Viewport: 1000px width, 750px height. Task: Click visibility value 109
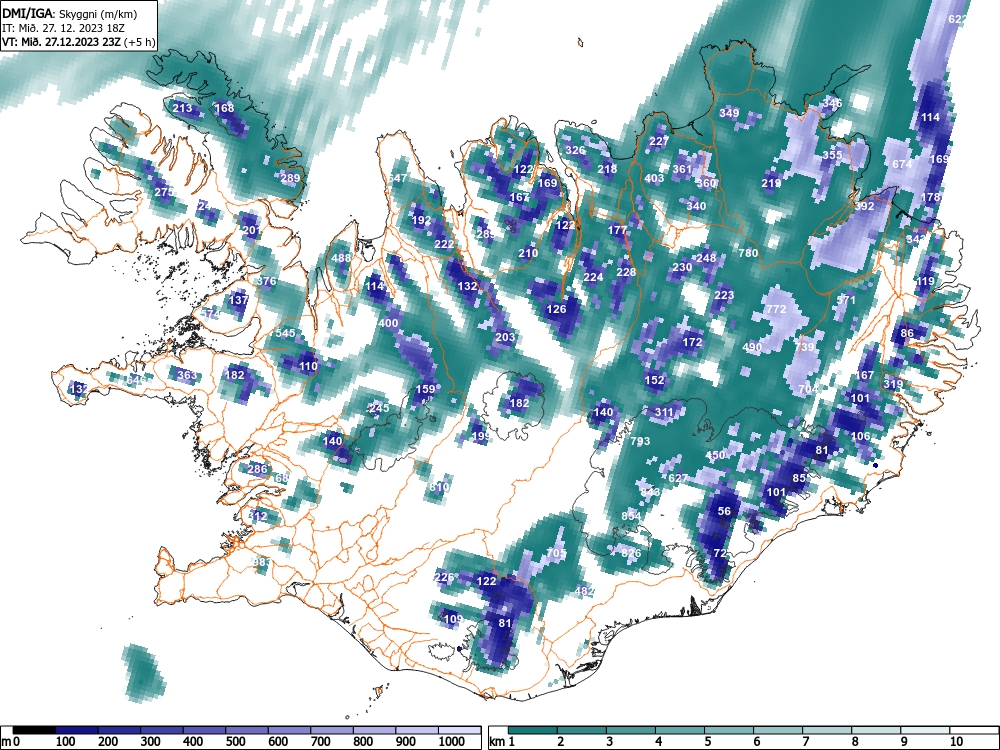(x=453, y=619)
